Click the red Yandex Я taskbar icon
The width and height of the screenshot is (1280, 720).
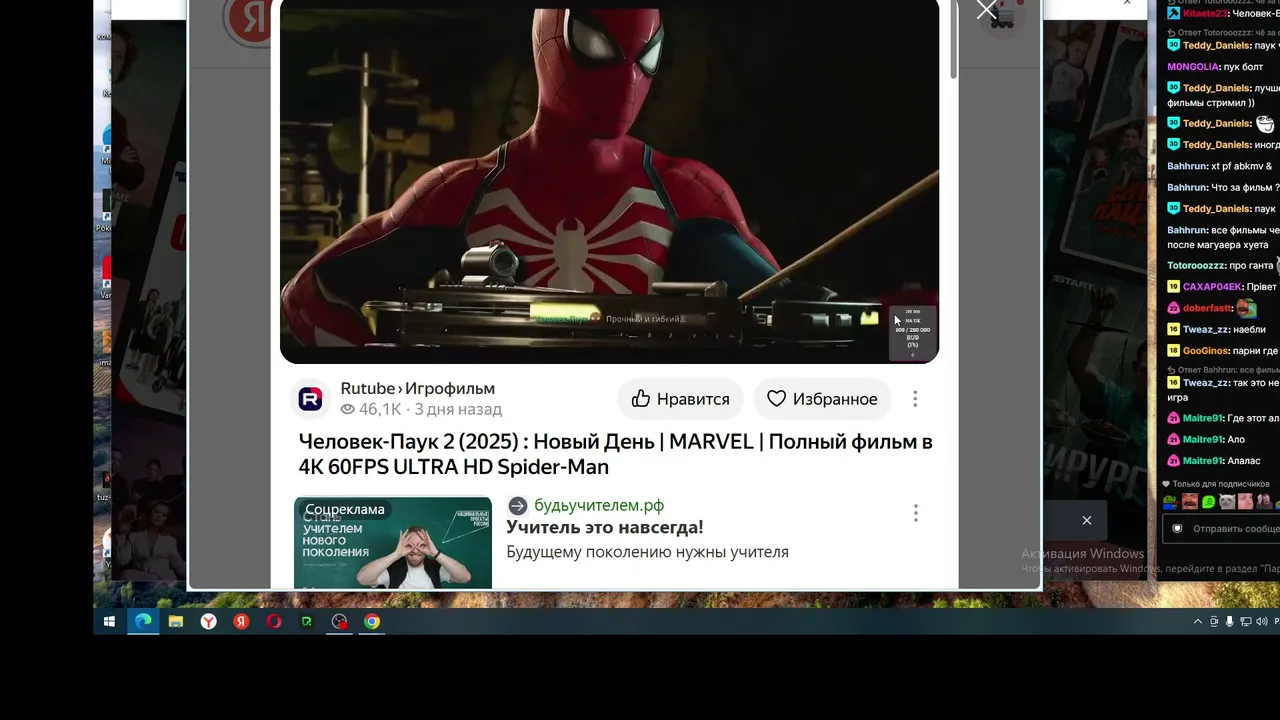(241, 621)
